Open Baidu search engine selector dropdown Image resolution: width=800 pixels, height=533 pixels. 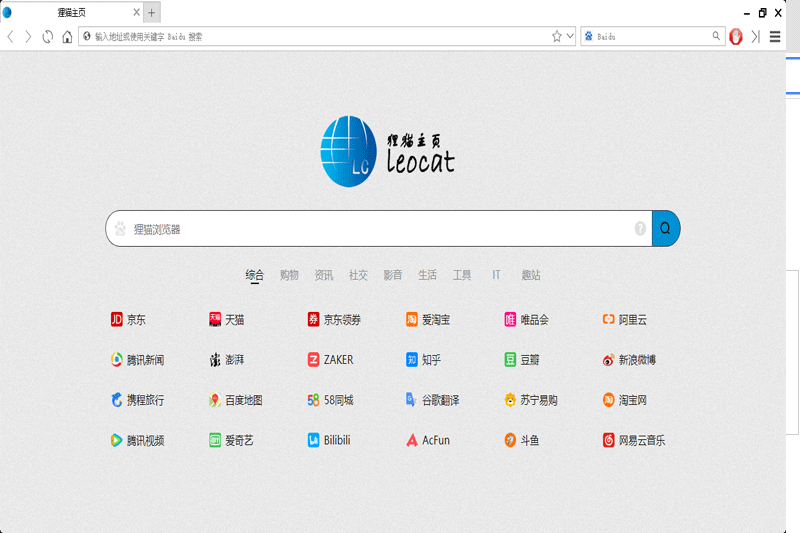tap(587, 36)
